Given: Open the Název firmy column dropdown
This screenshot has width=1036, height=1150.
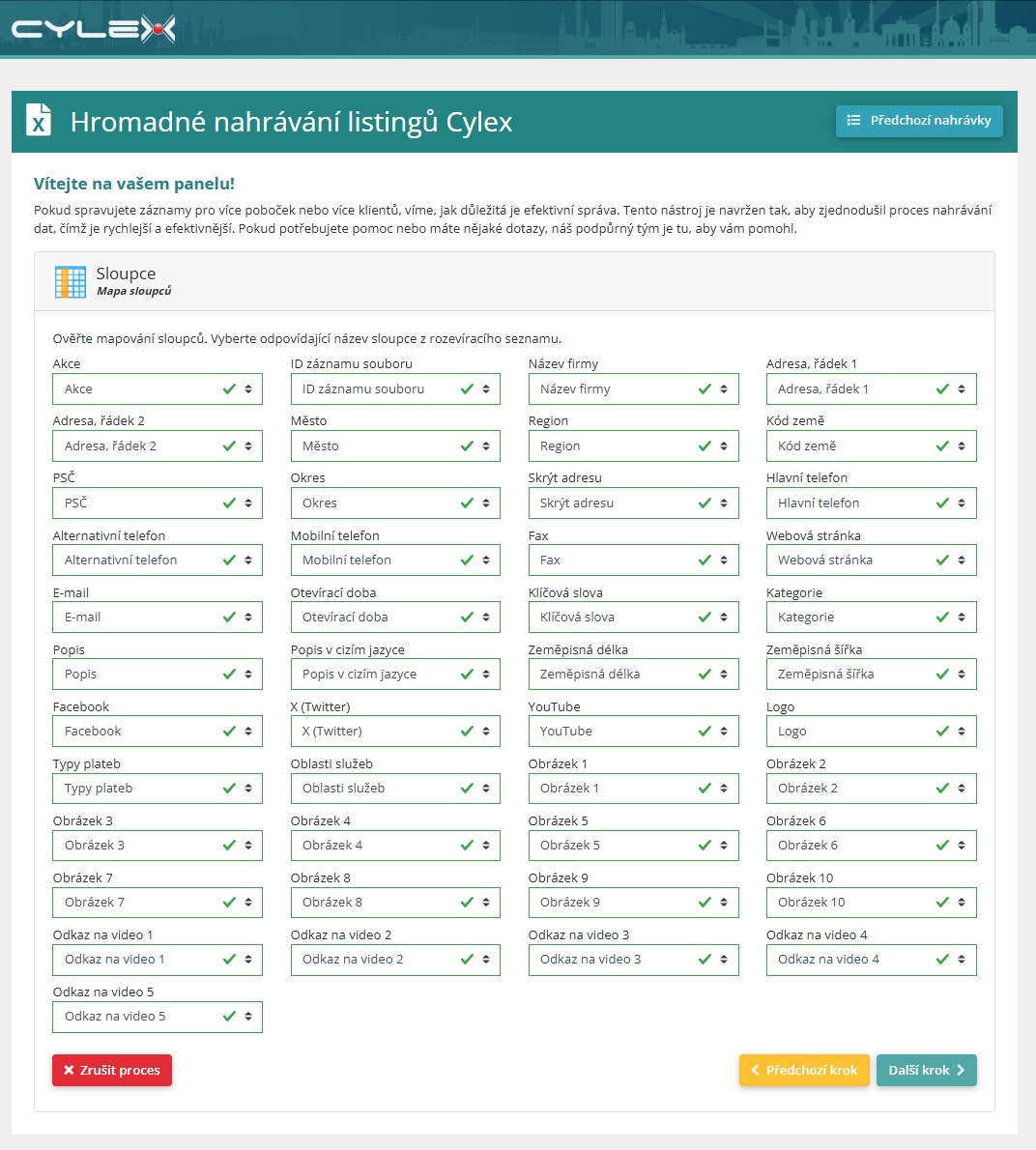Looking at the screenshot, I should tap(633, 388).
